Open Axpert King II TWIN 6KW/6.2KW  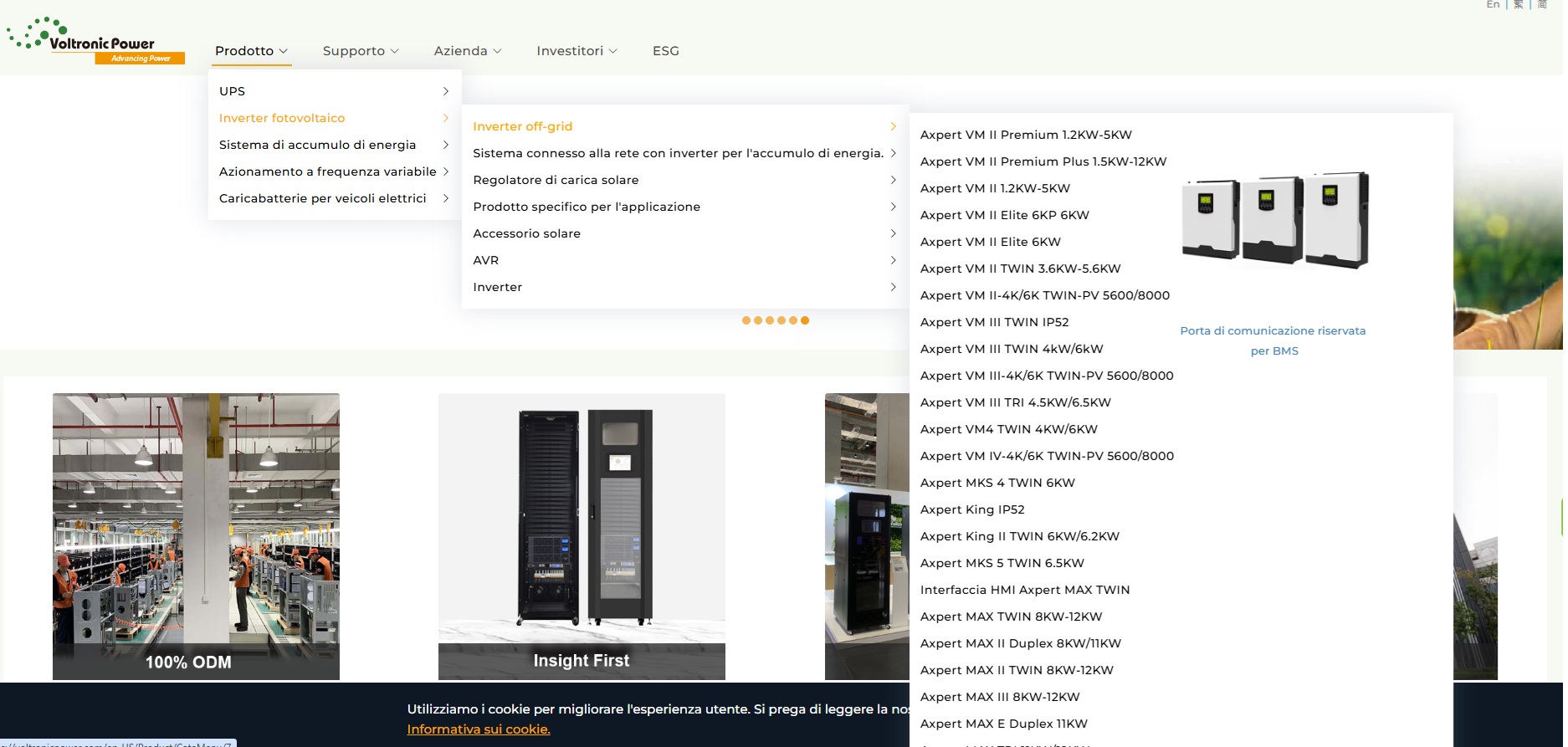pos(1020,536)
